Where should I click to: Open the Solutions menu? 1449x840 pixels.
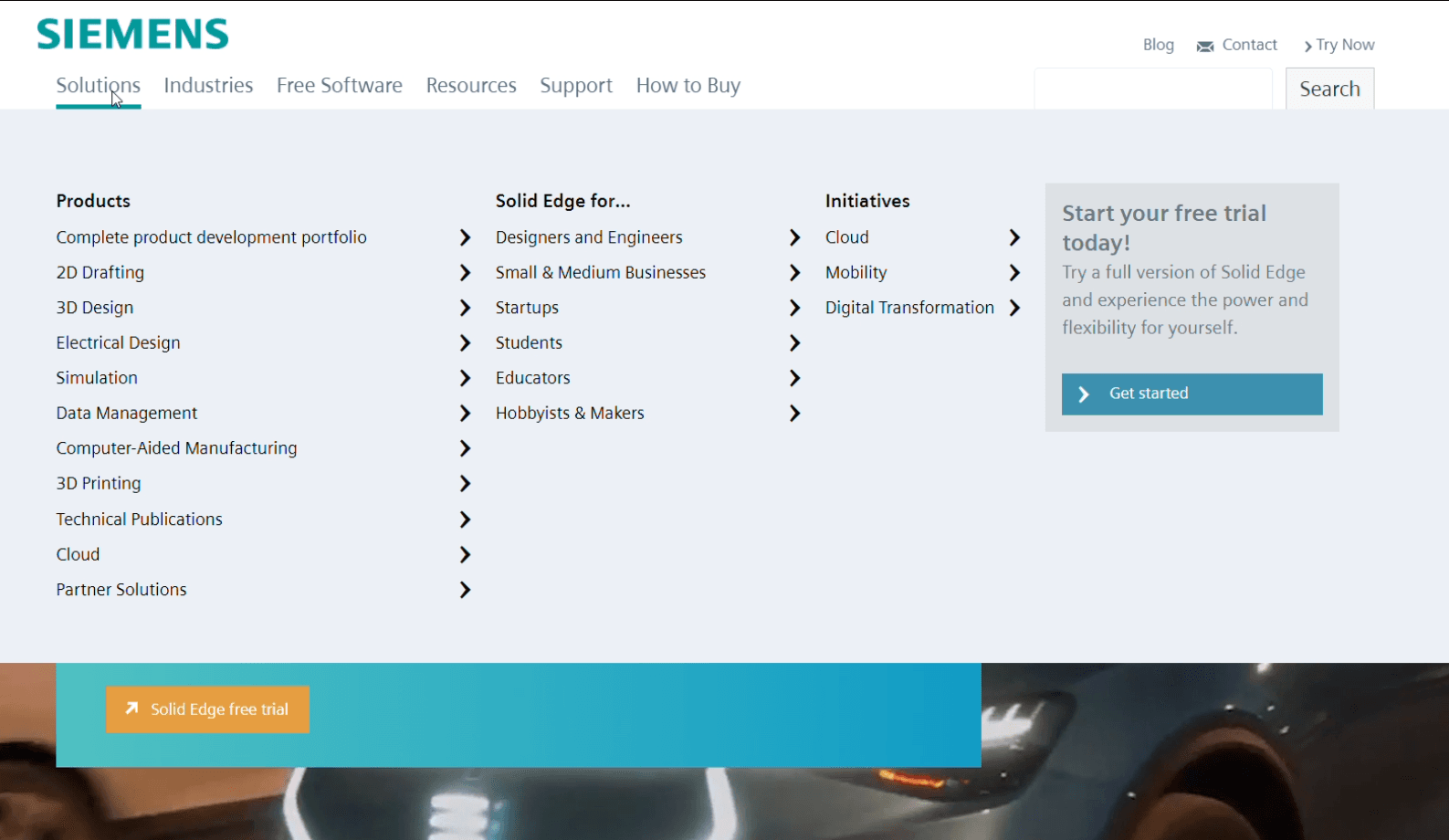click(99, 86)
